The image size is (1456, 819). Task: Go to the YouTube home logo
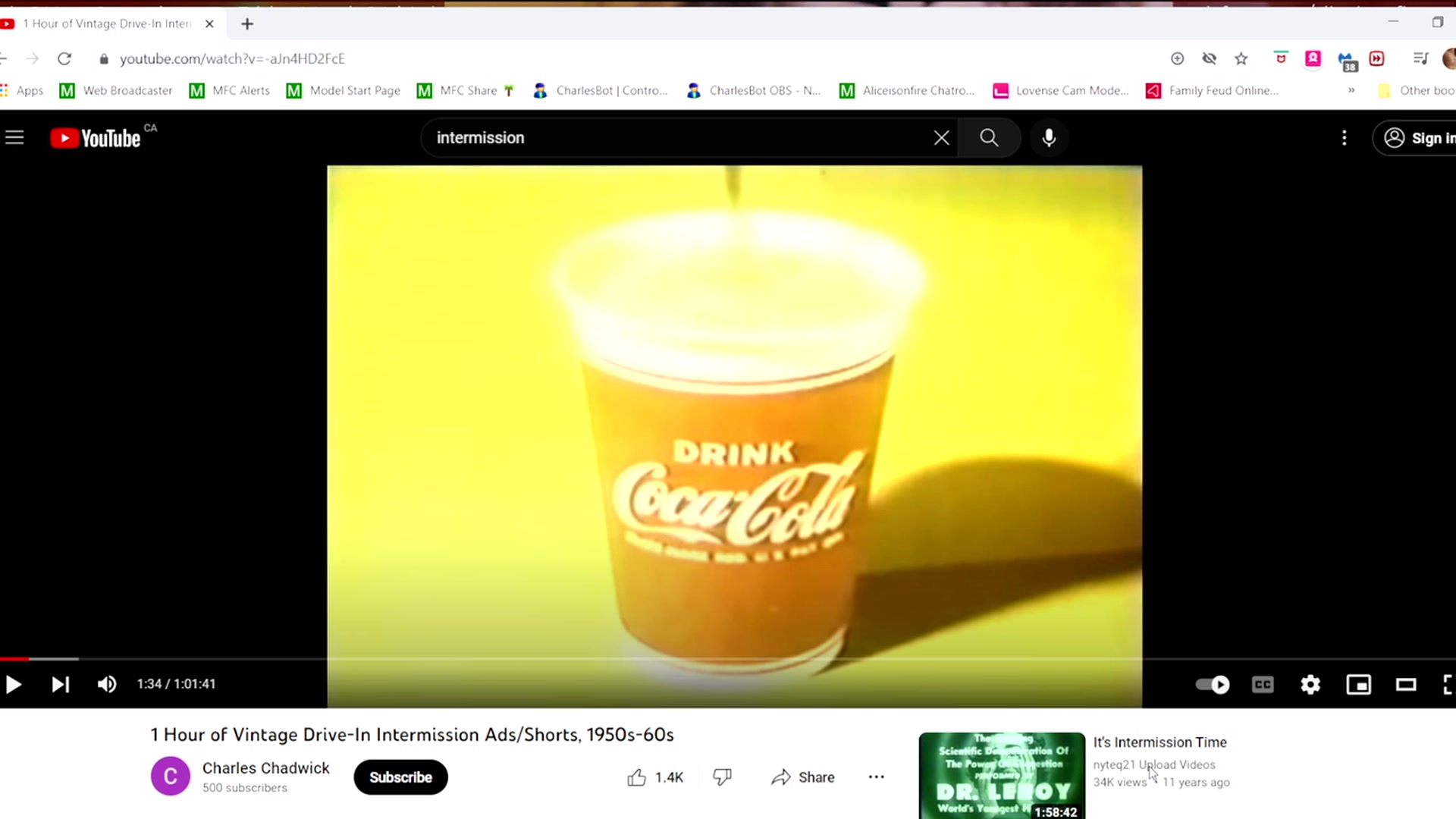(96, 138)
